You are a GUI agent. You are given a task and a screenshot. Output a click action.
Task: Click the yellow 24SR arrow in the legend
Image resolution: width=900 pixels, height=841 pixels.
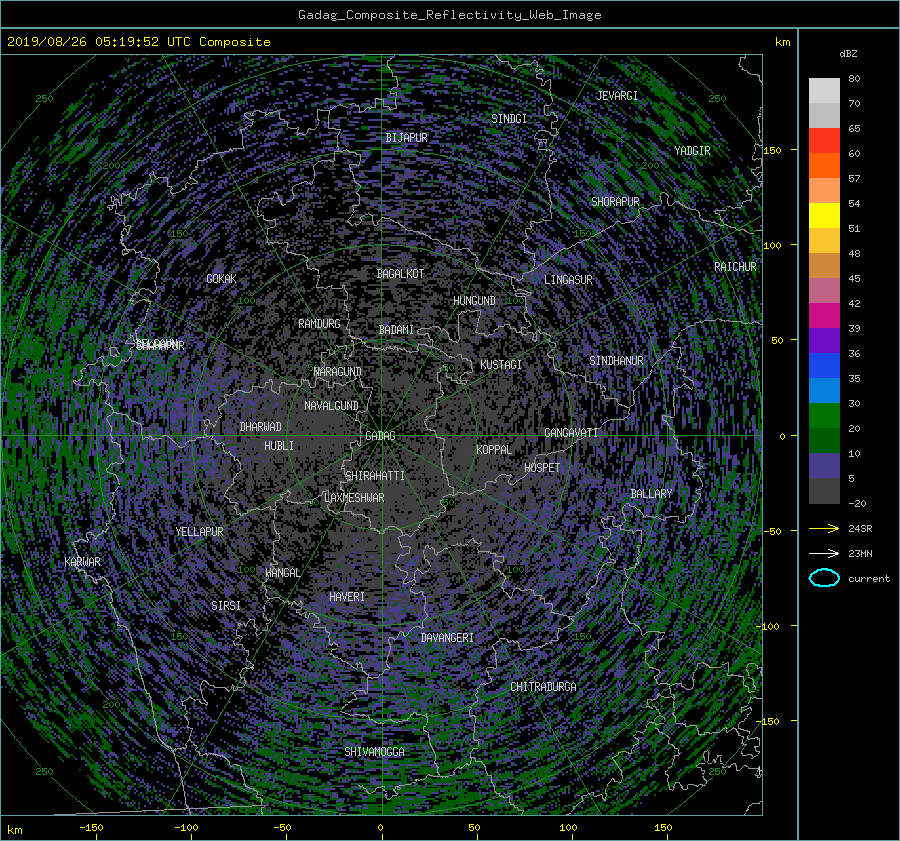(x=824, y=528)
